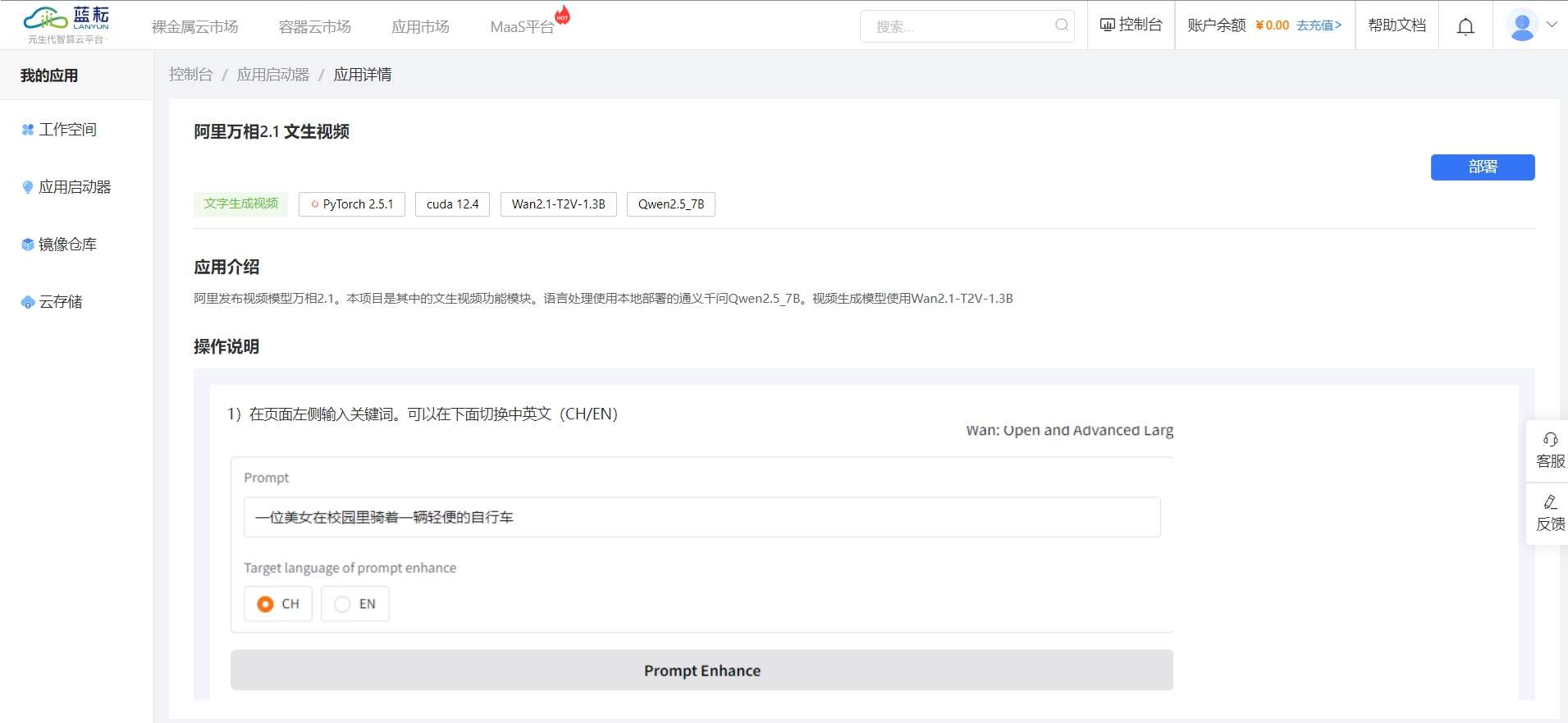Go to 应用启动器 in sidebar
Screen dimensions: 1568x723
(x=75, y=187)
